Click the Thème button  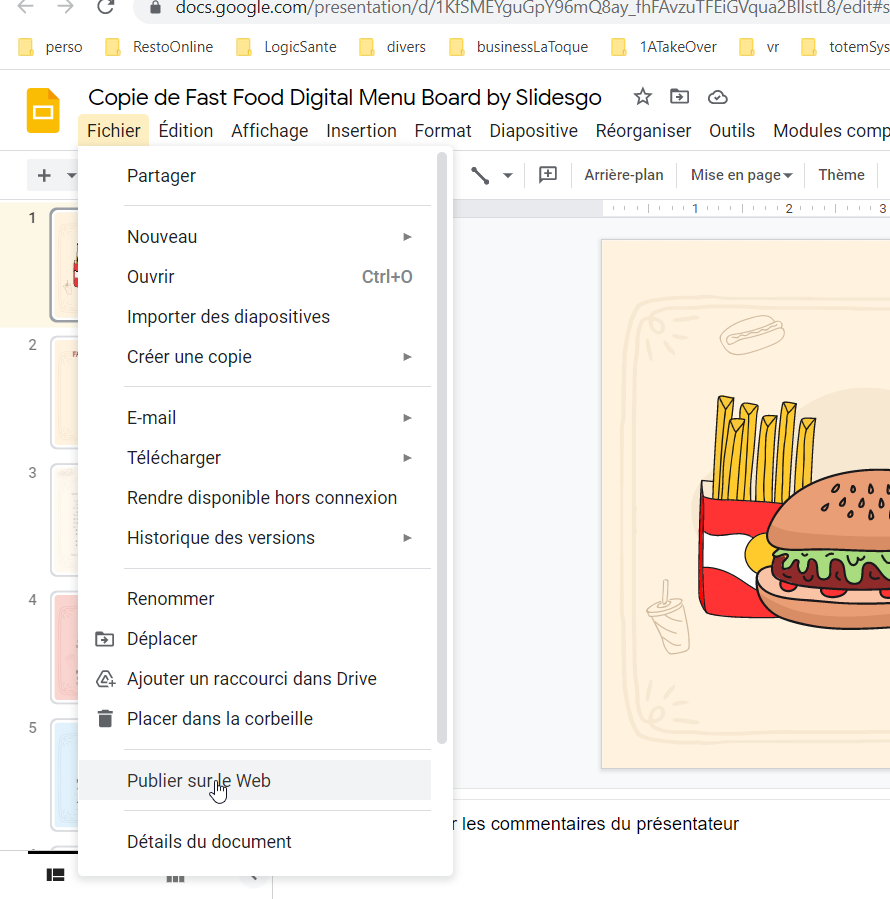[x=841, y=175]
